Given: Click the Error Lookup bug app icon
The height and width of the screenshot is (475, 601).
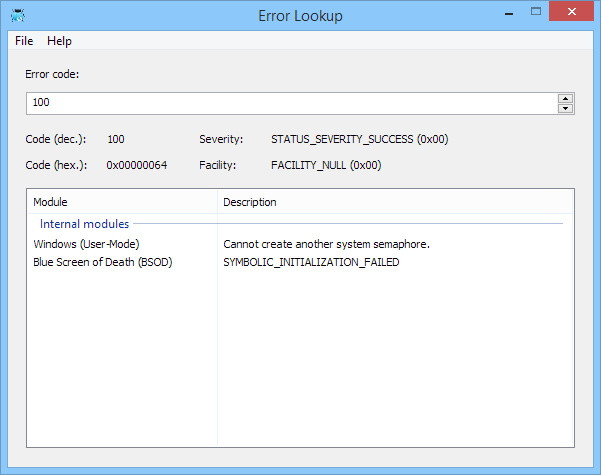Looking at the screenshot, I should (x=18, y=15).
